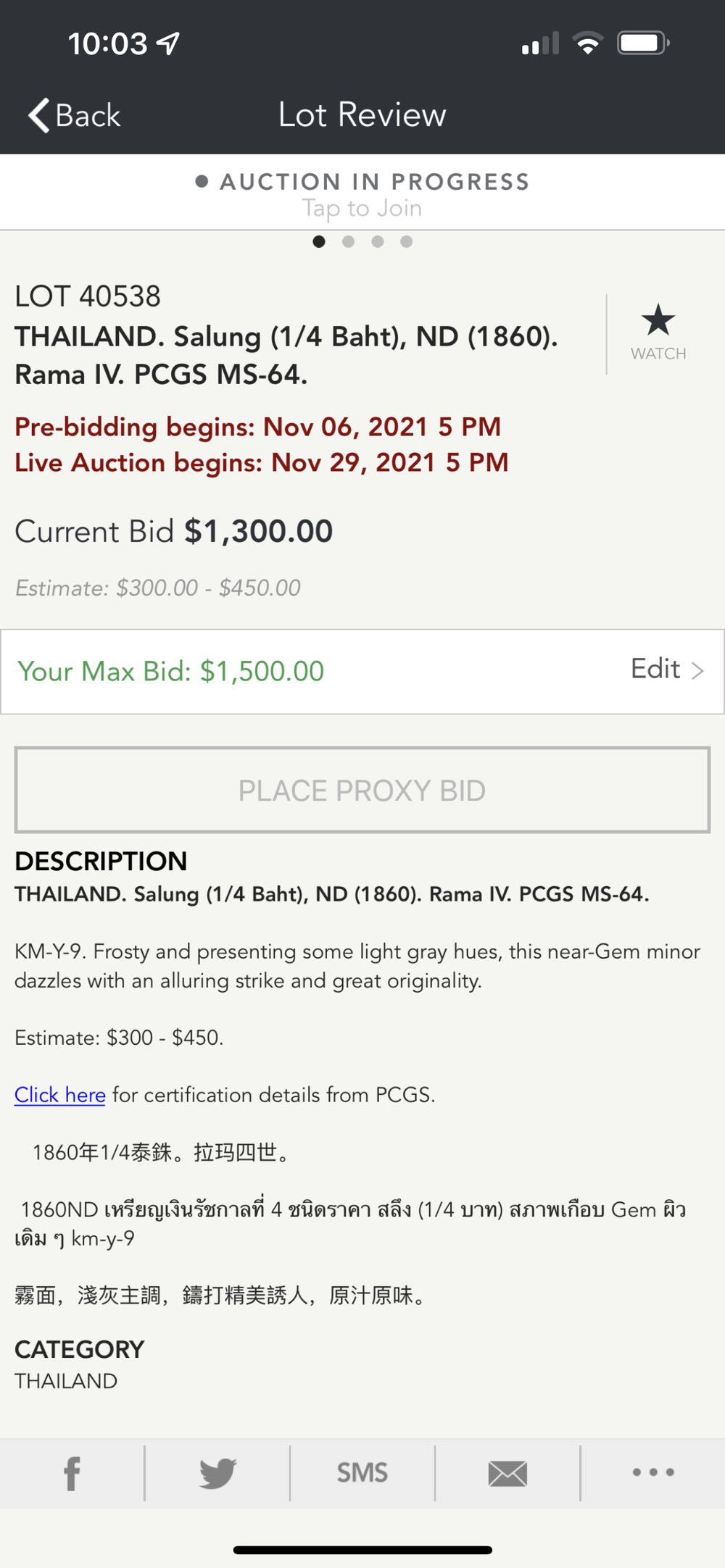The height and width of the screenshot is (1568, 725).
Task: Tap location arrow in status bar
Action: [169, 44]
